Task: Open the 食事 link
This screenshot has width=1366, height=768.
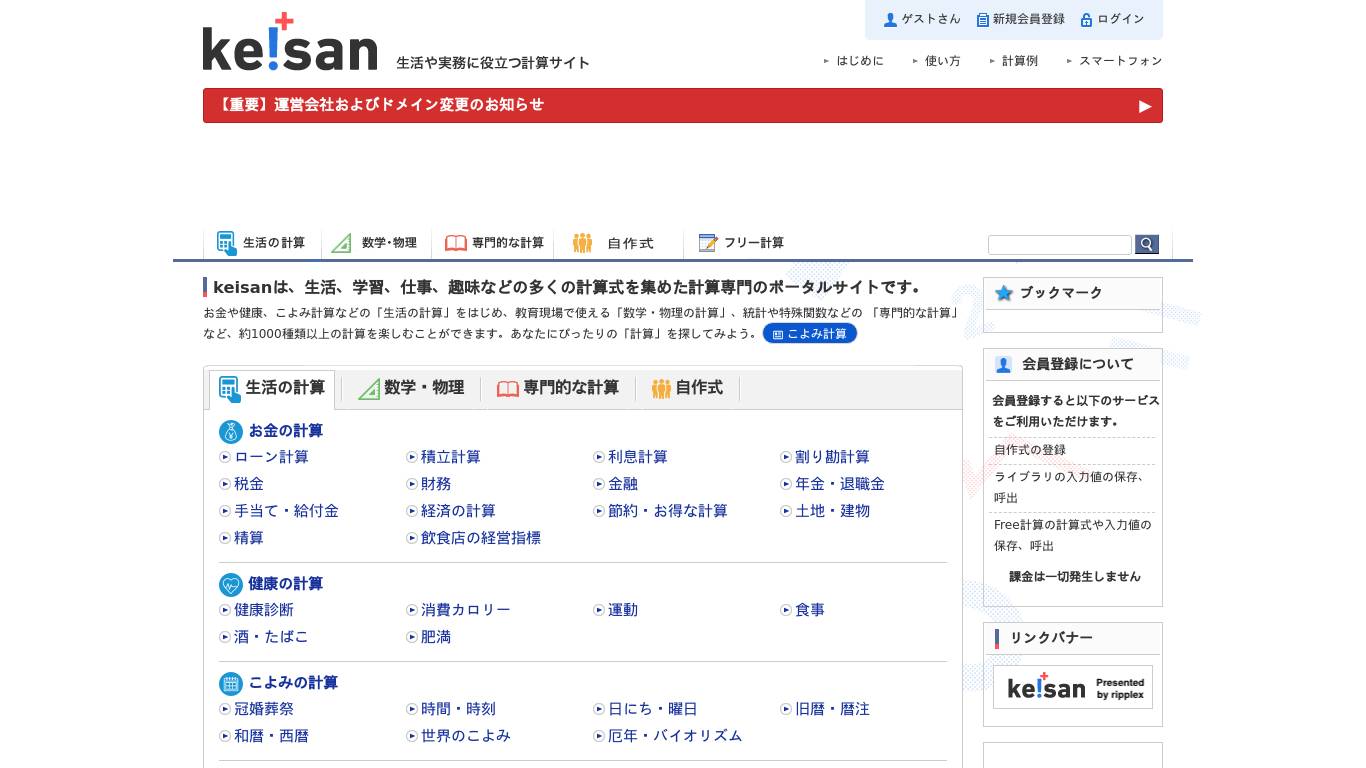Action: [x=810, y=610]
